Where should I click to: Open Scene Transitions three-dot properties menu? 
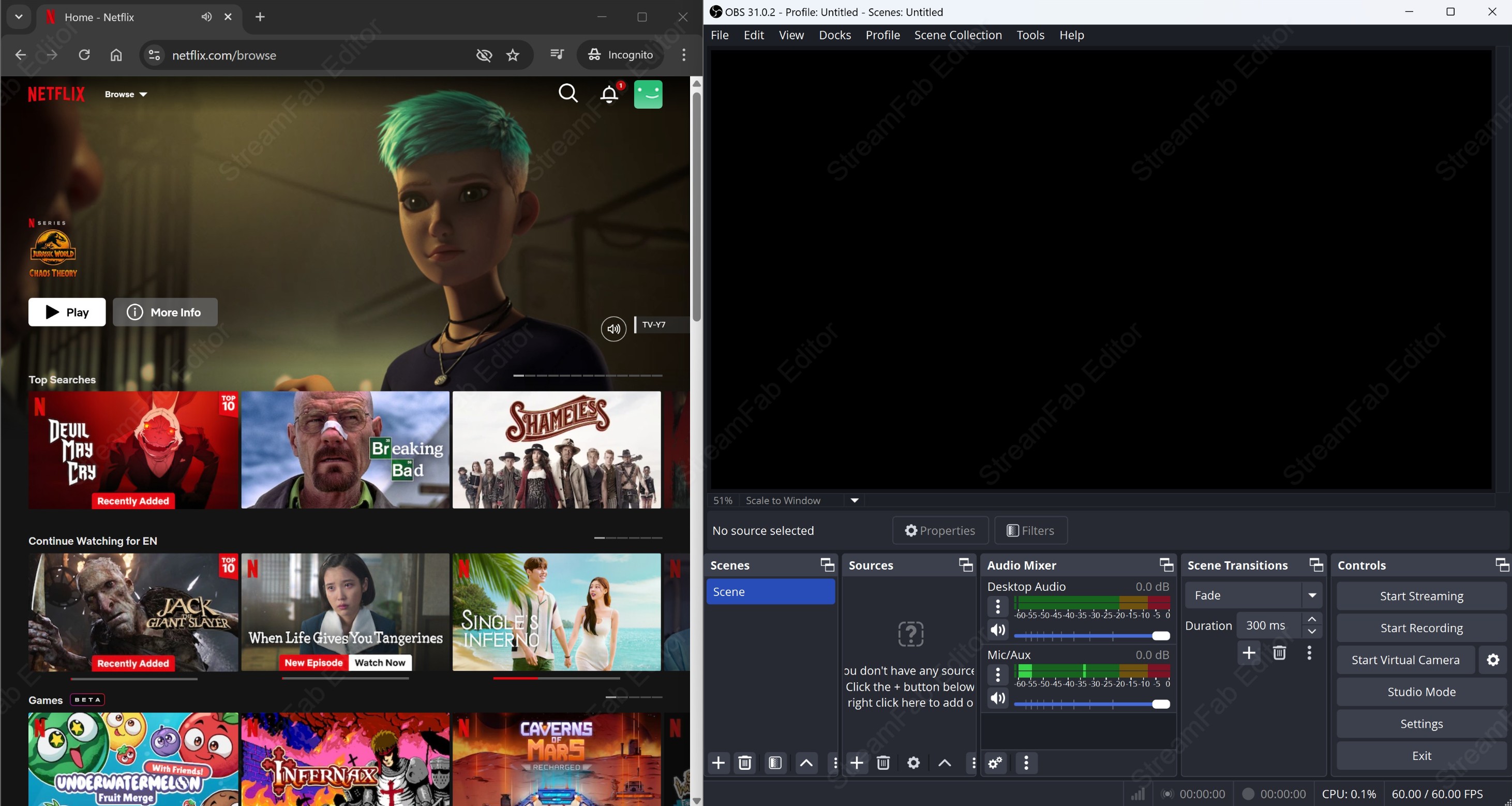pyautogui.click(x=1310, y=653)
